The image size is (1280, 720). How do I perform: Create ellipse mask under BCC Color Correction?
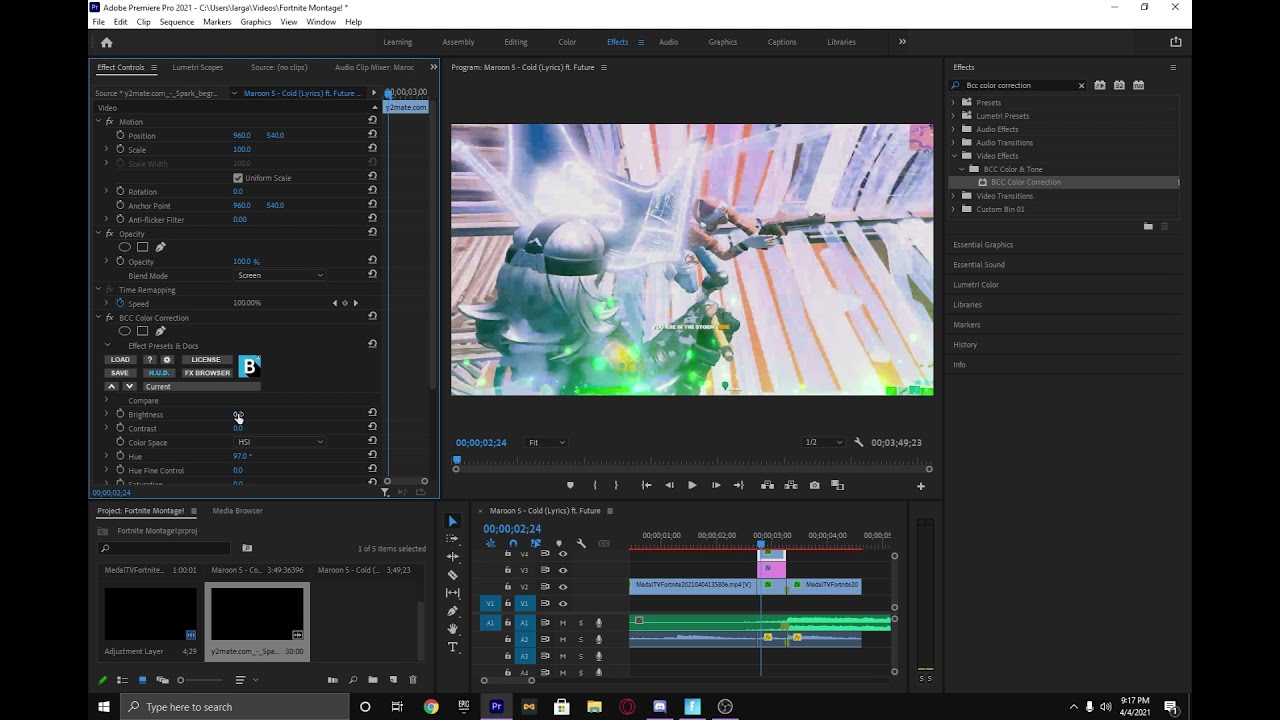(125, 331)
